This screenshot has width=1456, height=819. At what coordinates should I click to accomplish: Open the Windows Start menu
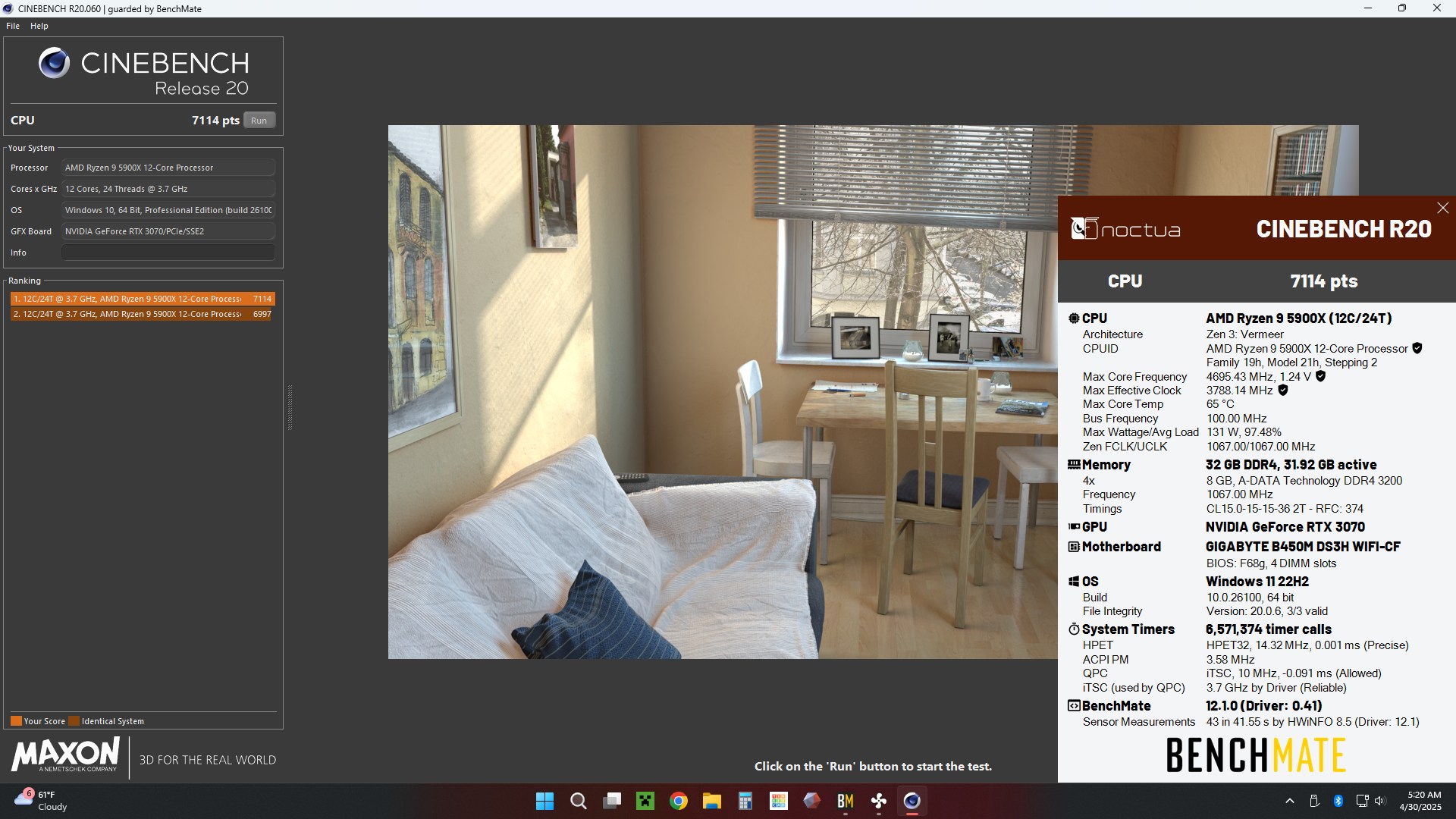pyautogui.click(x=544, y=801)
